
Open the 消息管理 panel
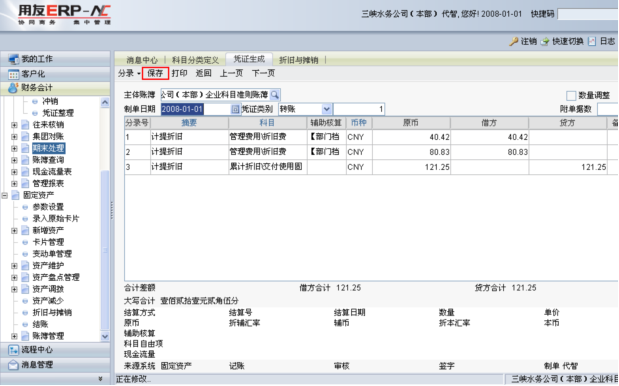pyautogui.click(x=55, y=365)
